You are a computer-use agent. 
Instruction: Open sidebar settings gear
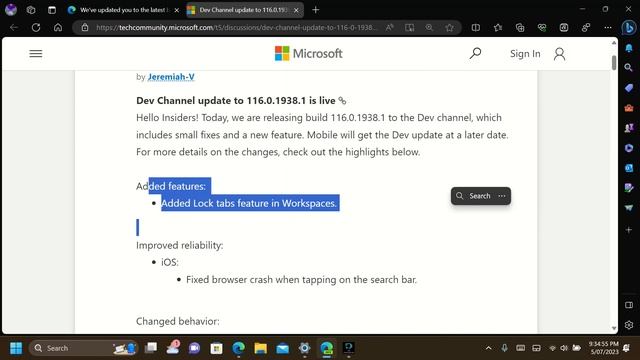coord(629,325)
